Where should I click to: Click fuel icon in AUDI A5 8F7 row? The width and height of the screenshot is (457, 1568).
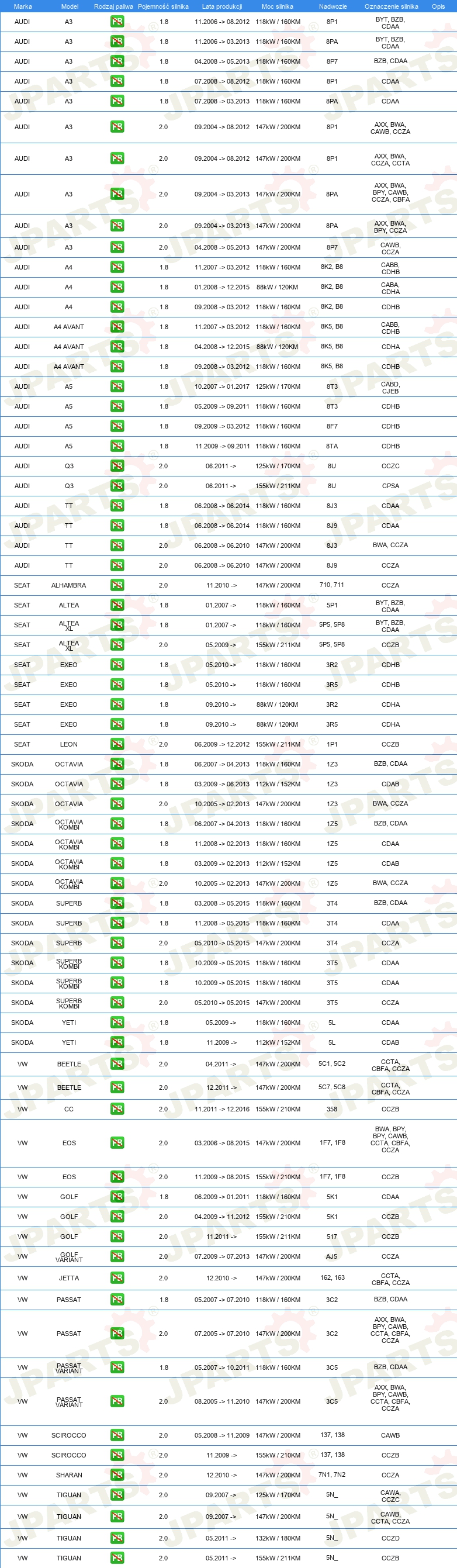117,426
